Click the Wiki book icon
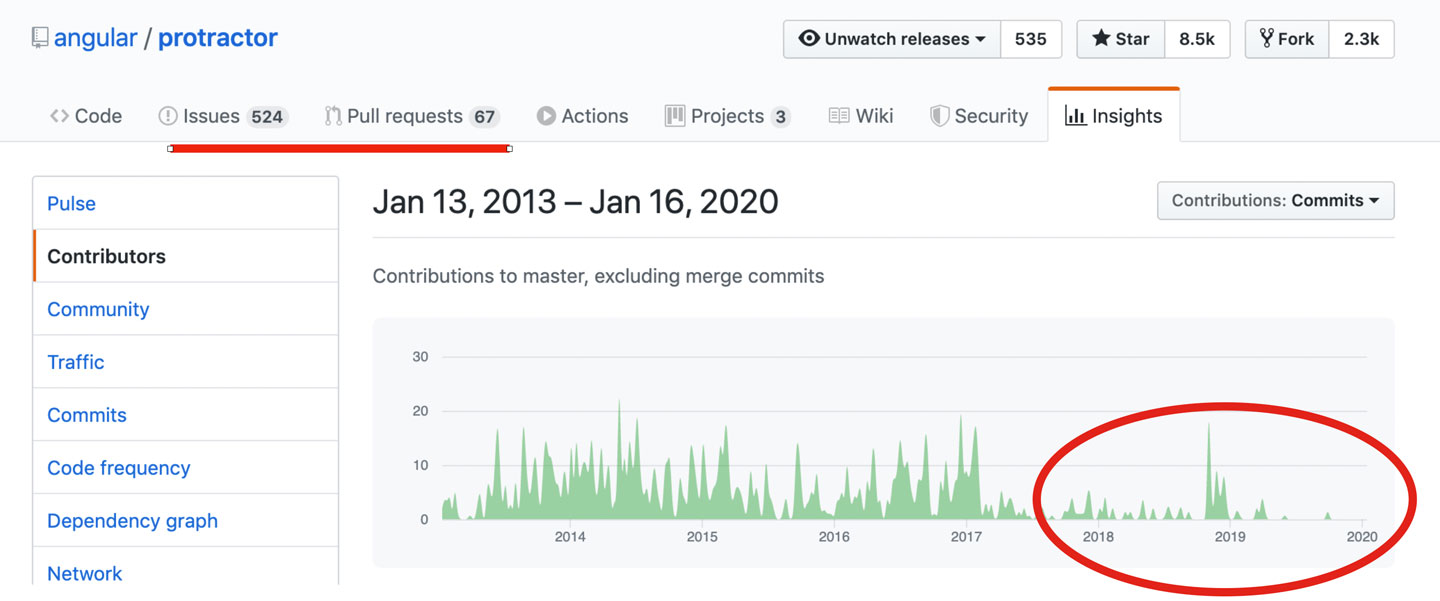Viewport: 1440px width, 601px height. [x=838, y=116]
